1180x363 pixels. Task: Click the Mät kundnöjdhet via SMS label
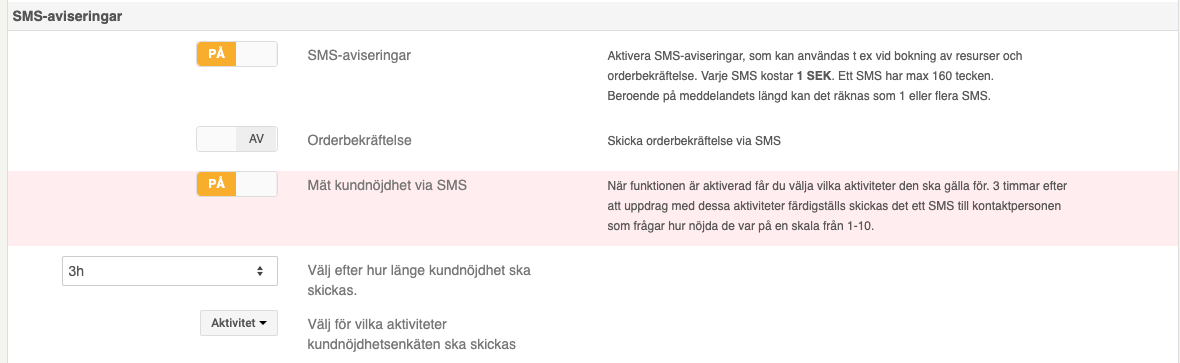pos(388,185)
